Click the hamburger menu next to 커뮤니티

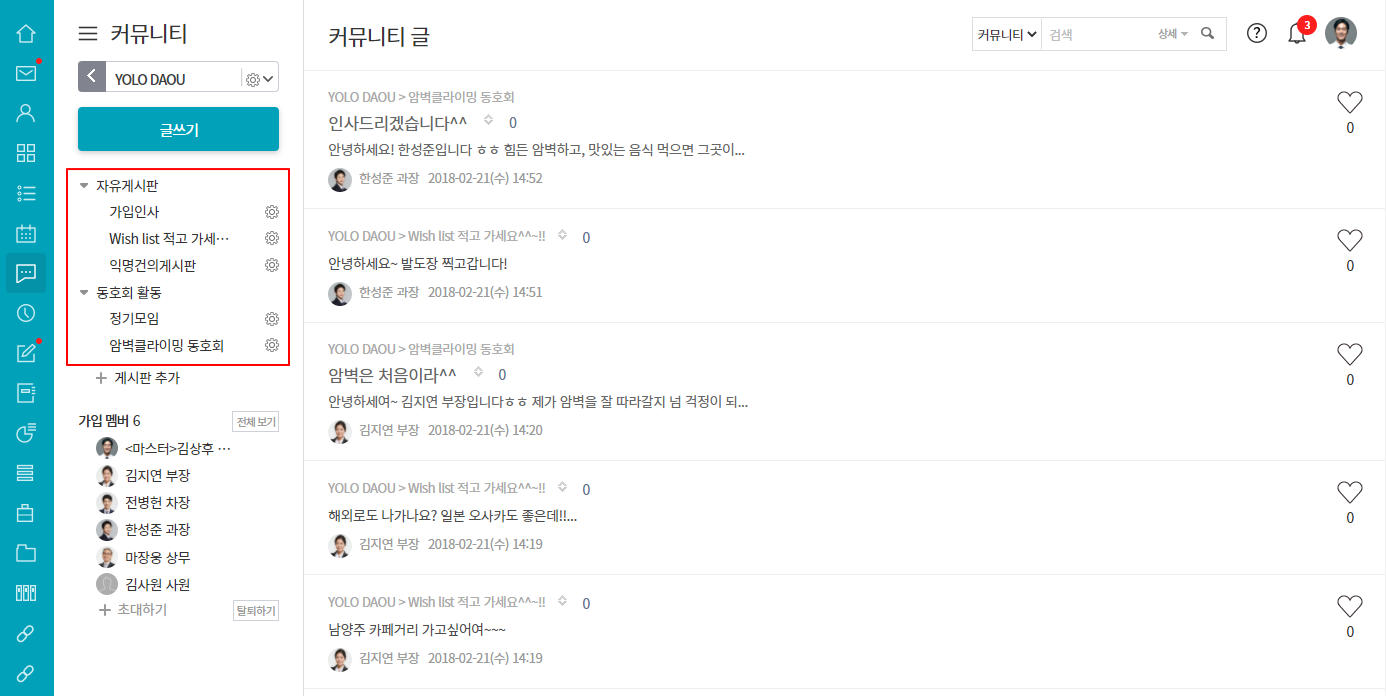tap(88, 34)
